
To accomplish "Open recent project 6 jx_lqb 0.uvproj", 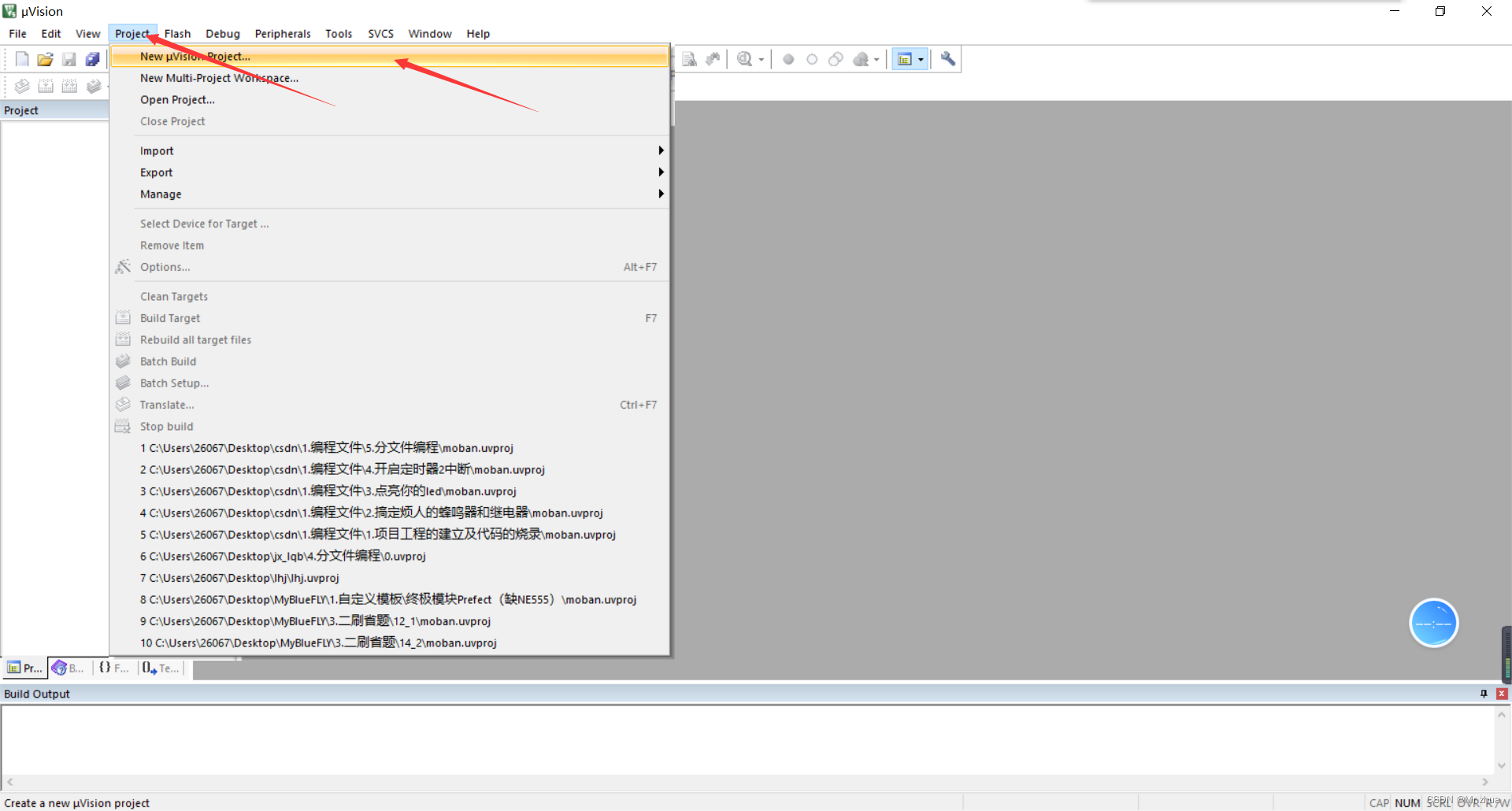I will point(391,557).
